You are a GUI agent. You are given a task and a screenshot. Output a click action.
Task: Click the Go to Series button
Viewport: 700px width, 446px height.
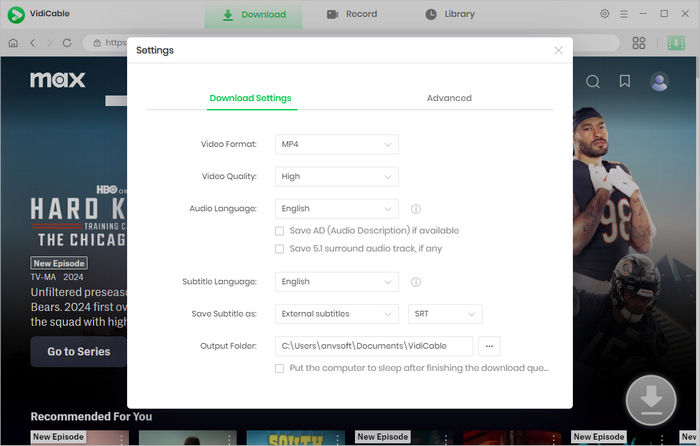79,351
